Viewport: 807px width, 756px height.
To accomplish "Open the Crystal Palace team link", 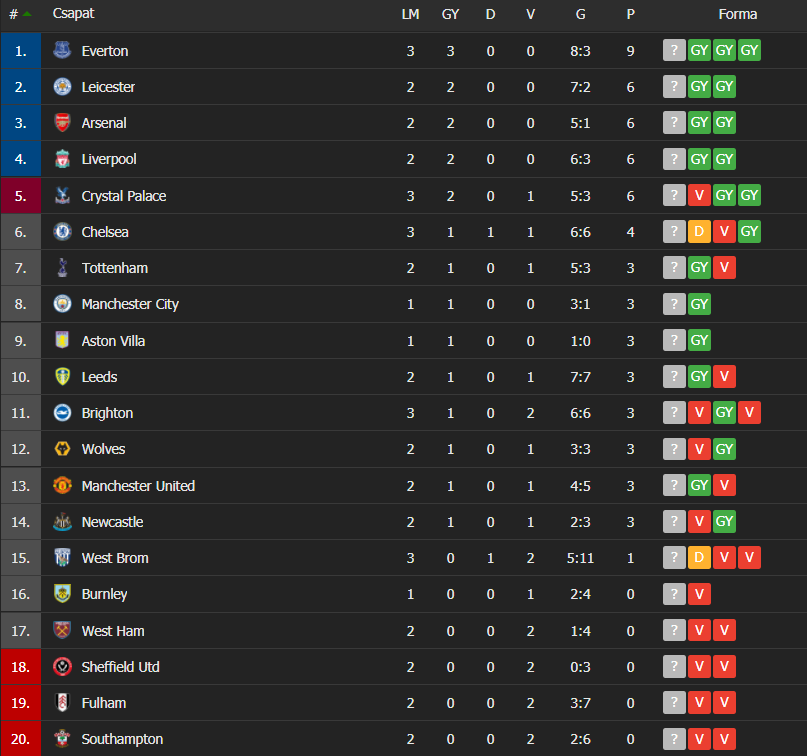I will [124, 196].
